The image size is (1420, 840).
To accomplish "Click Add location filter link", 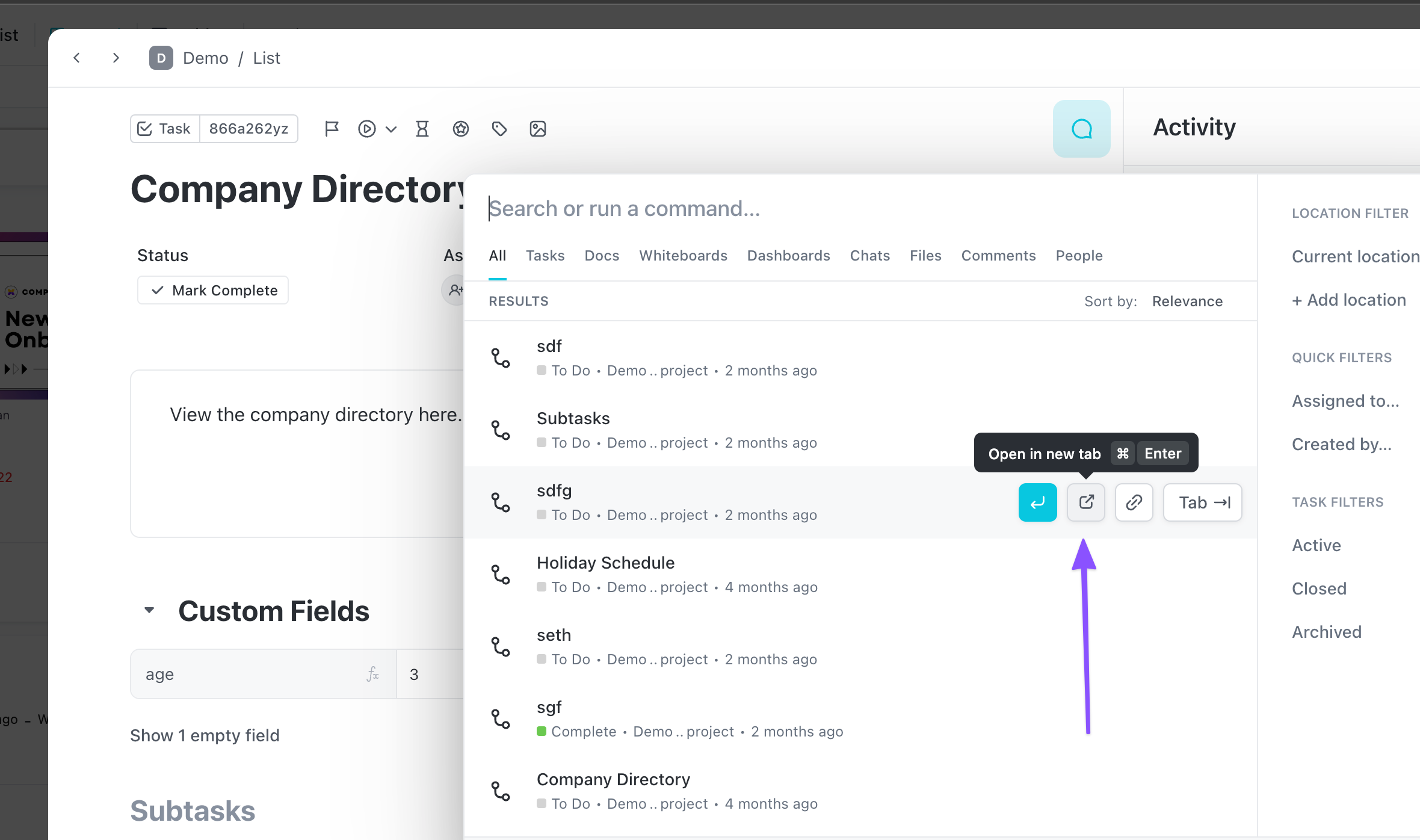I will click(1348, 300).
